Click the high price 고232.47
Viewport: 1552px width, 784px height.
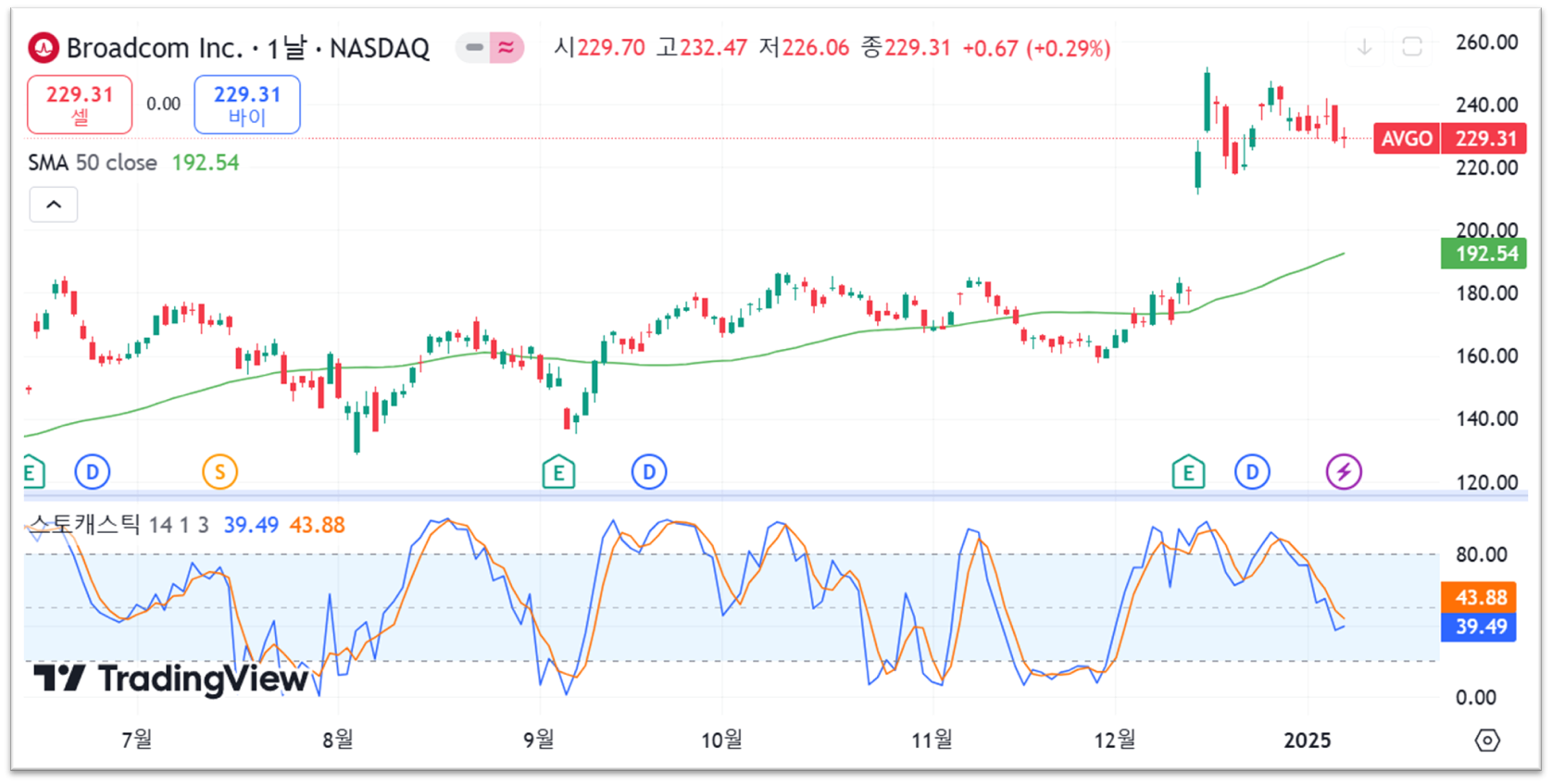pyautogui.click(x=702, y=47)
